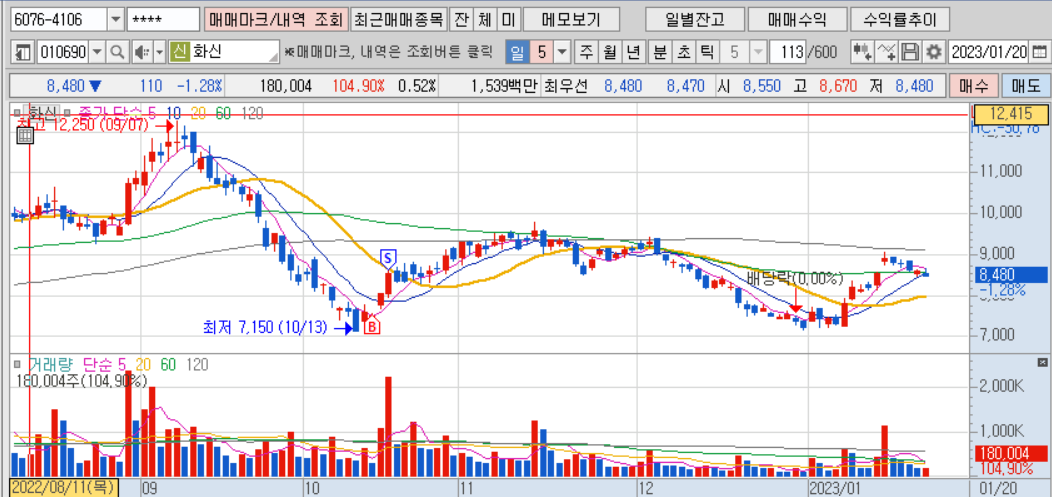The image size is (1052, 497).
Task: Toggle the 미 unexecuted filter button
Action: 507,19
